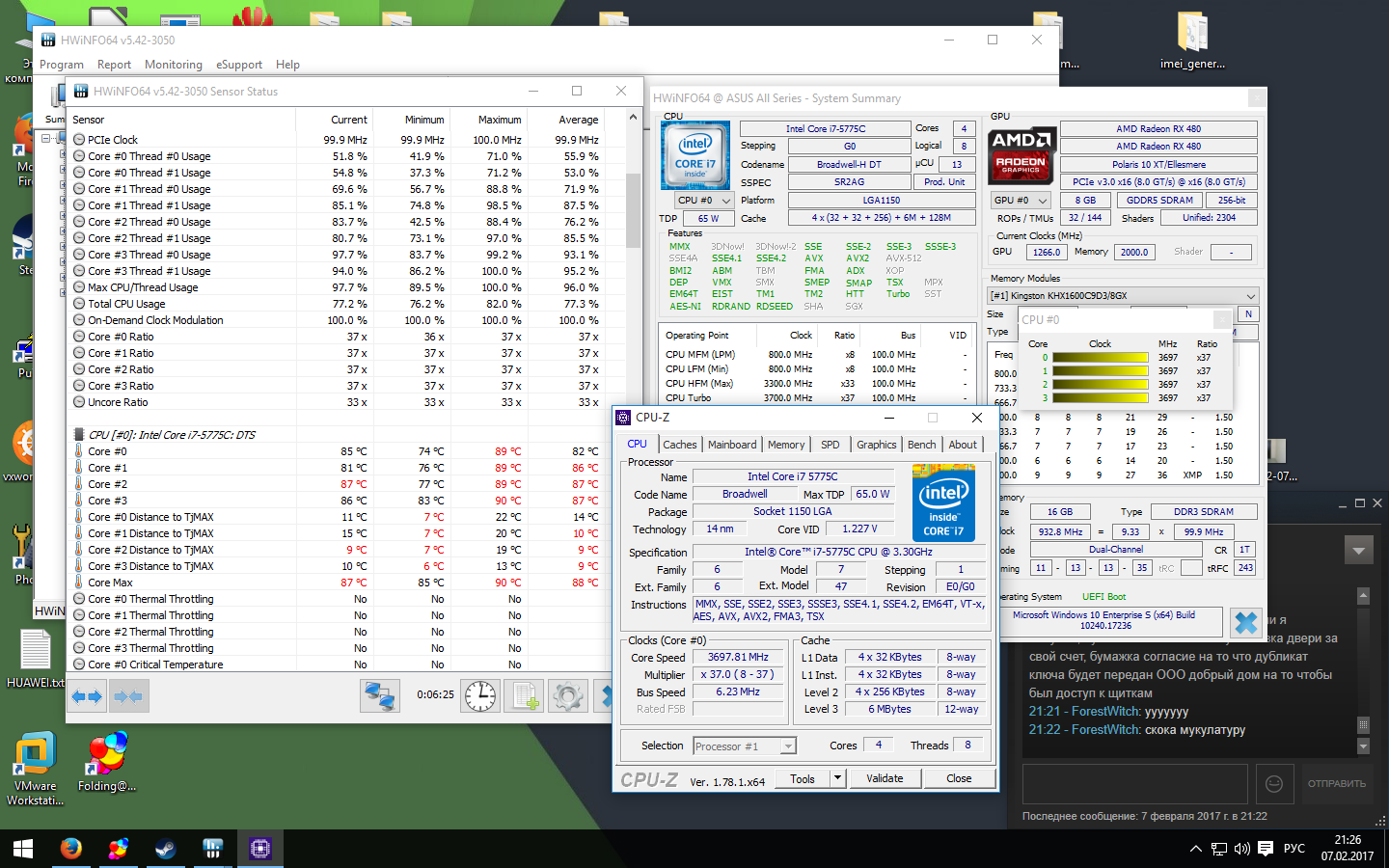
Task: Open the clock and date in taskbar
Action: pos(1348,849)
